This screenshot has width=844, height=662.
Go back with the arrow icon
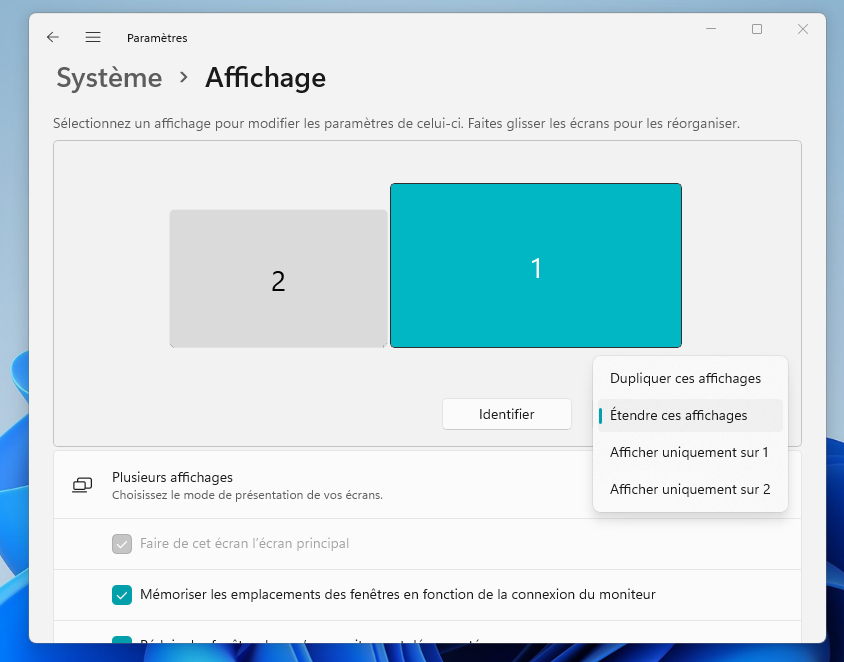point(52,37)
